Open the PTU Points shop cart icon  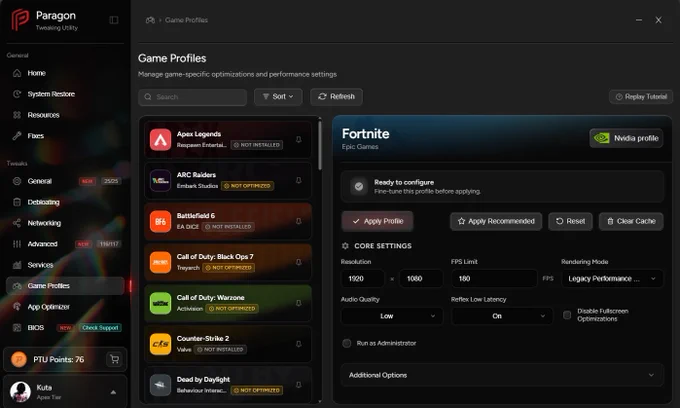(x=114, y=359)
